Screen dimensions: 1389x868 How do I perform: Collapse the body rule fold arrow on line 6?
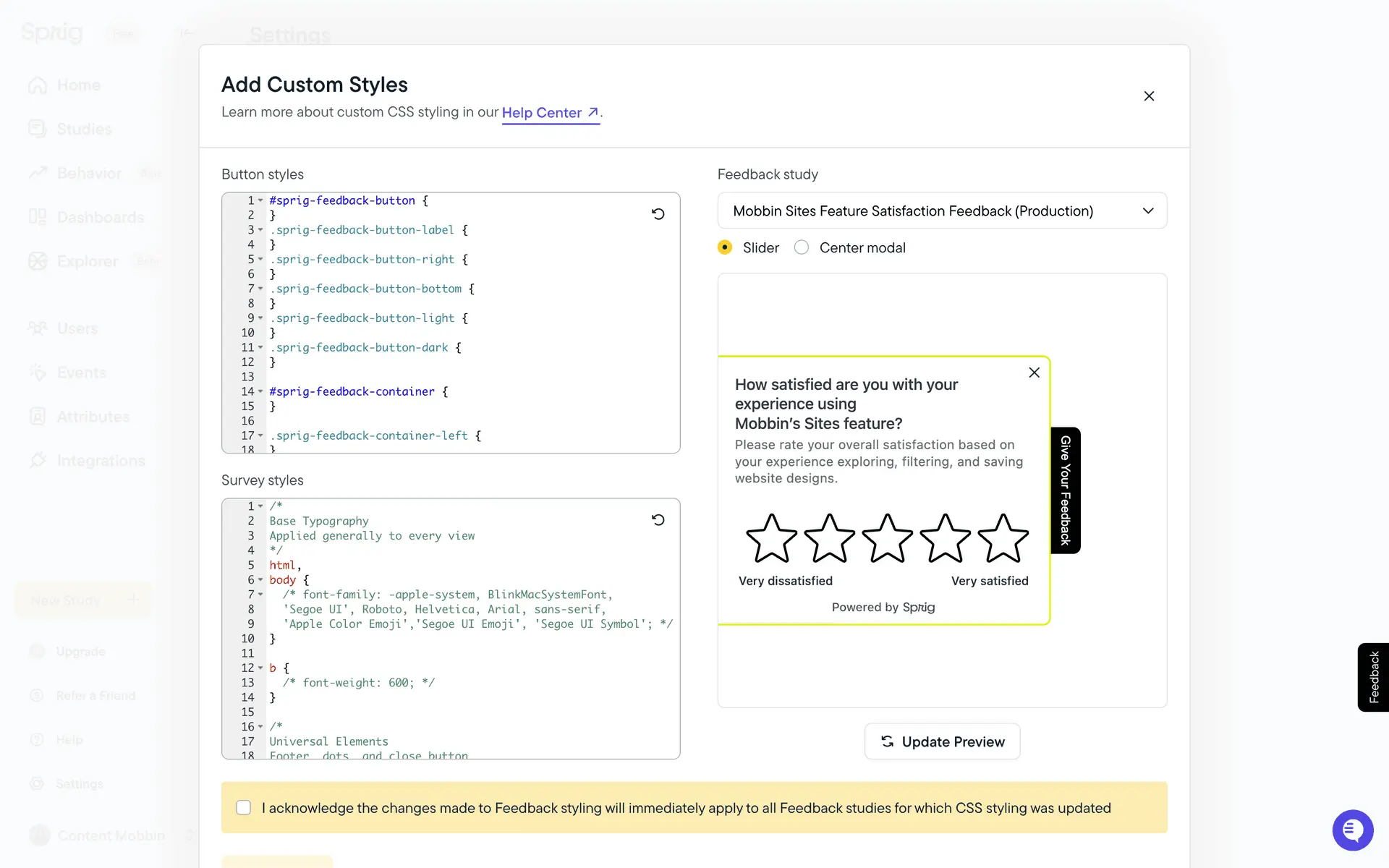pyautogui.click(x=260, y=580)
